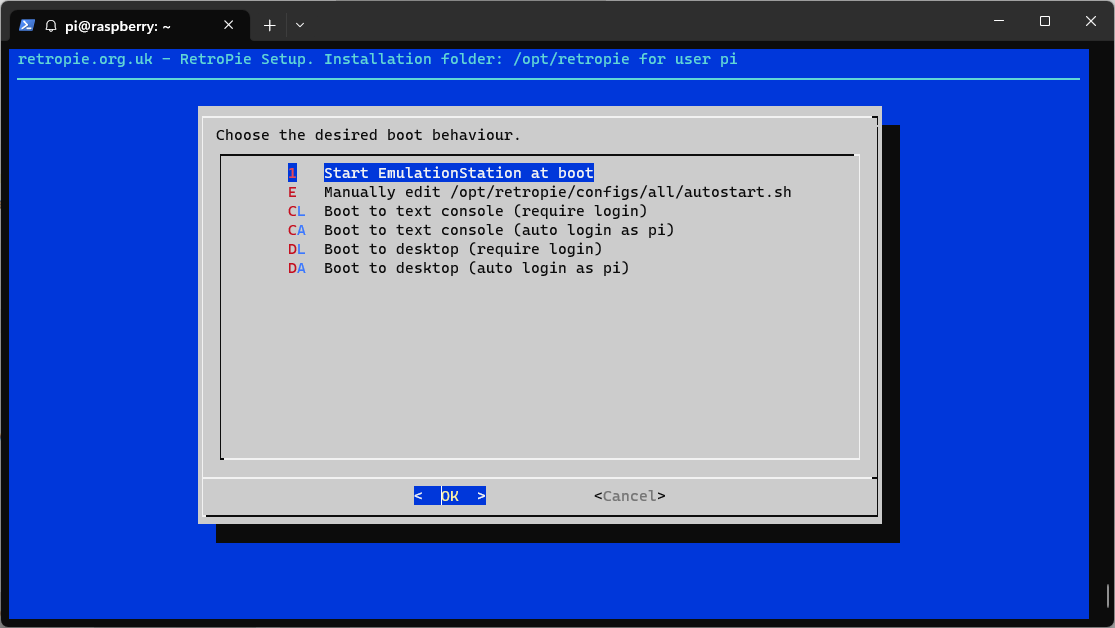Viewport: 1115px width, 628px height.
Task: Click the "E" option tag
Action: (x=292, y=192)
